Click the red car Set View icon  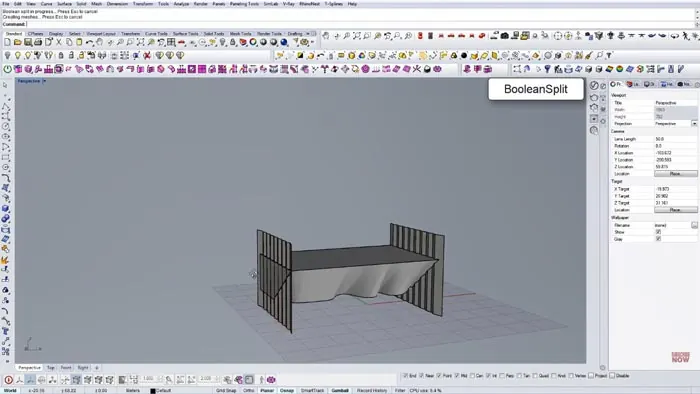(x=181, y=42)
